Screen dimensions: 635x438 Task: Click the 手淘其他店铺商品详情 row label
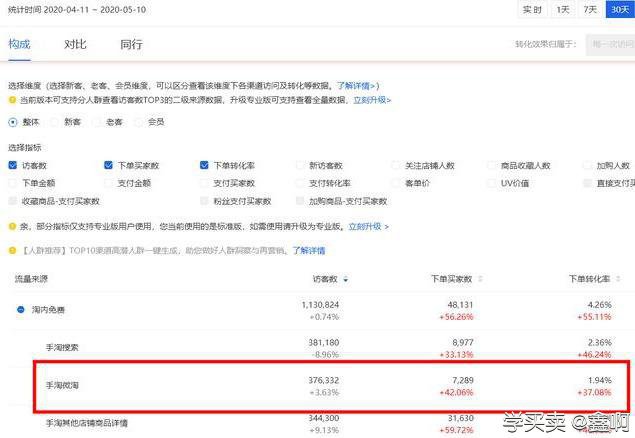pos(87,423)
